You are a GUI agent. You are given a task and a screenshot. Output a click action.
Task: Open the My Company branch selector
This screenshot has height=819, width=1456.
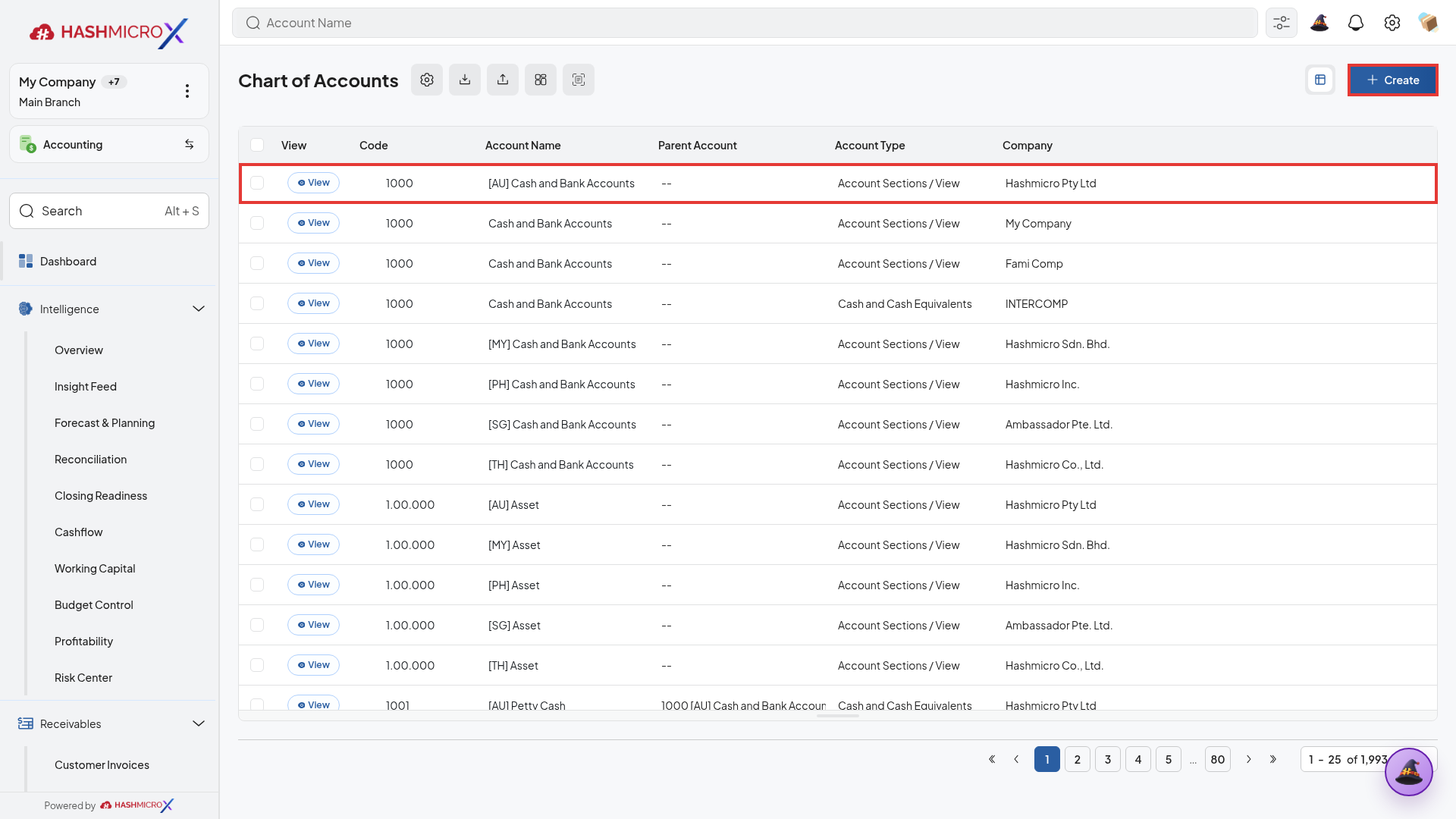pos(109,91)
